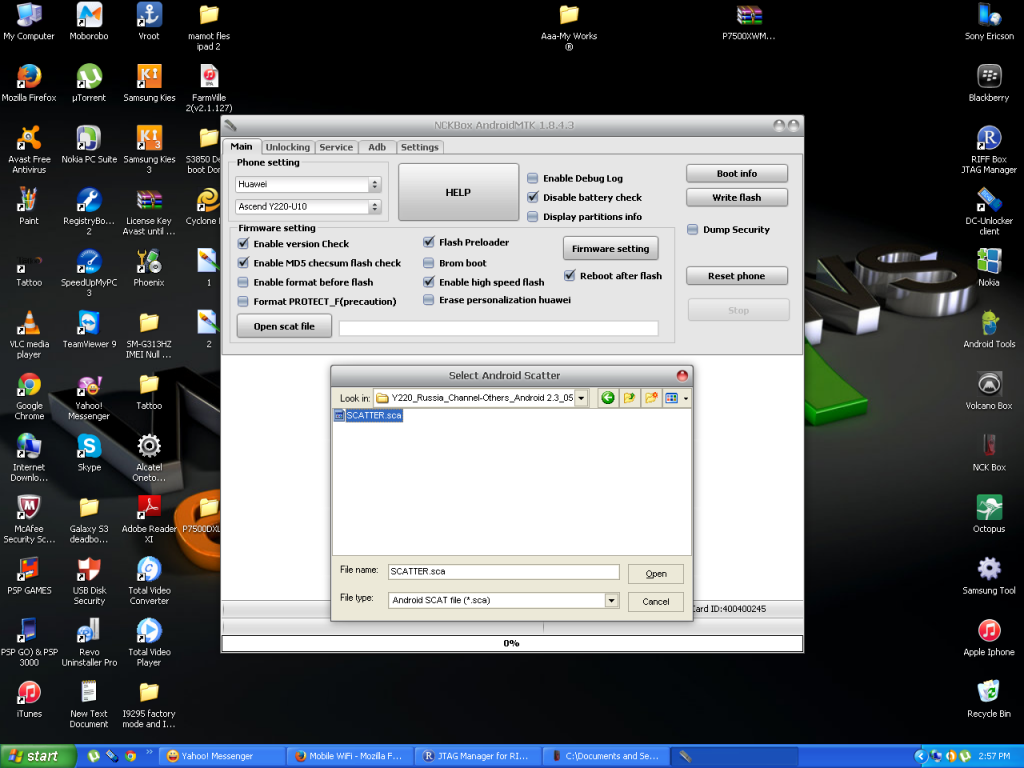Switch to the Unlocking tab

(287, 147)
